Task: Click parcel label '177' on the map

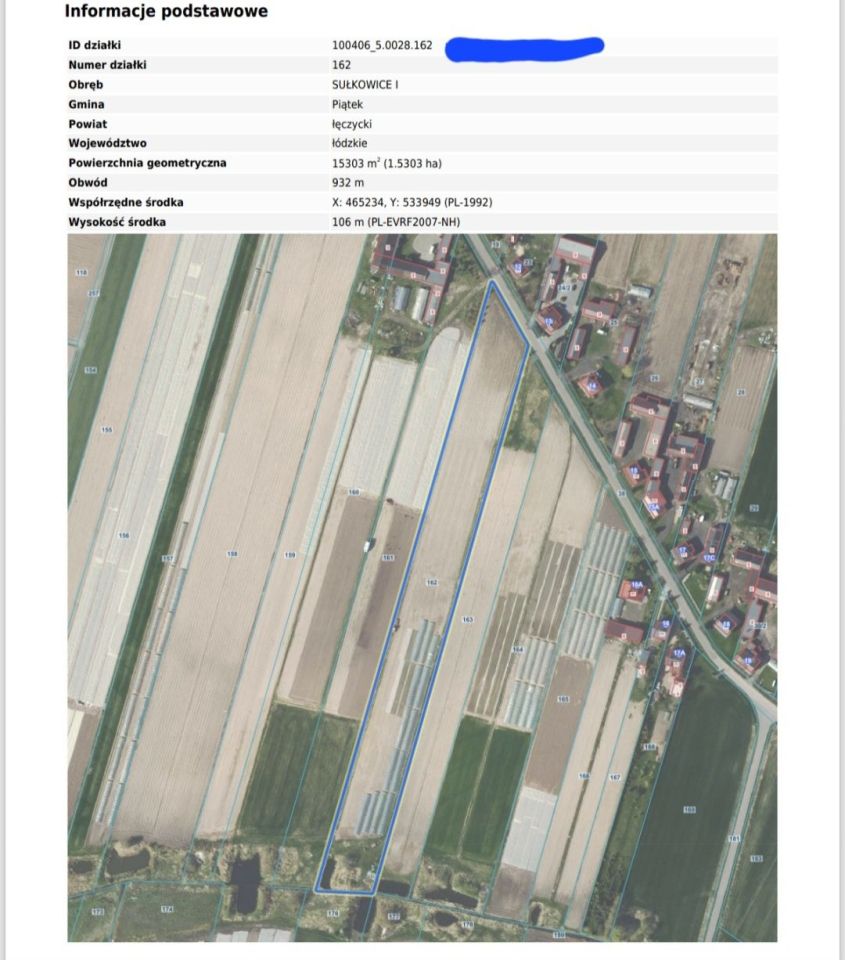Action: 394,917
